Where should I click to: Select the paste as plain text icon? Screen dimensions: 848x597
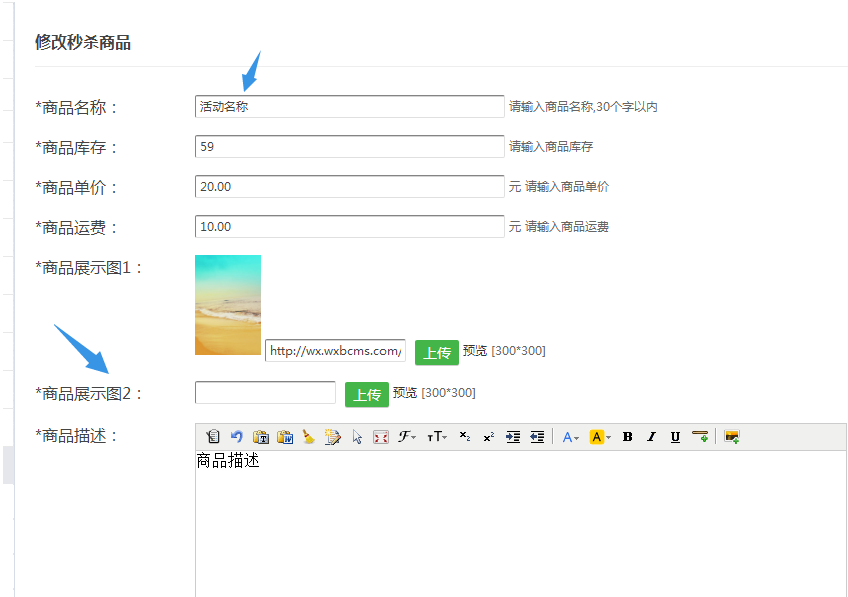pyautogui.click(x=261, y=435)
